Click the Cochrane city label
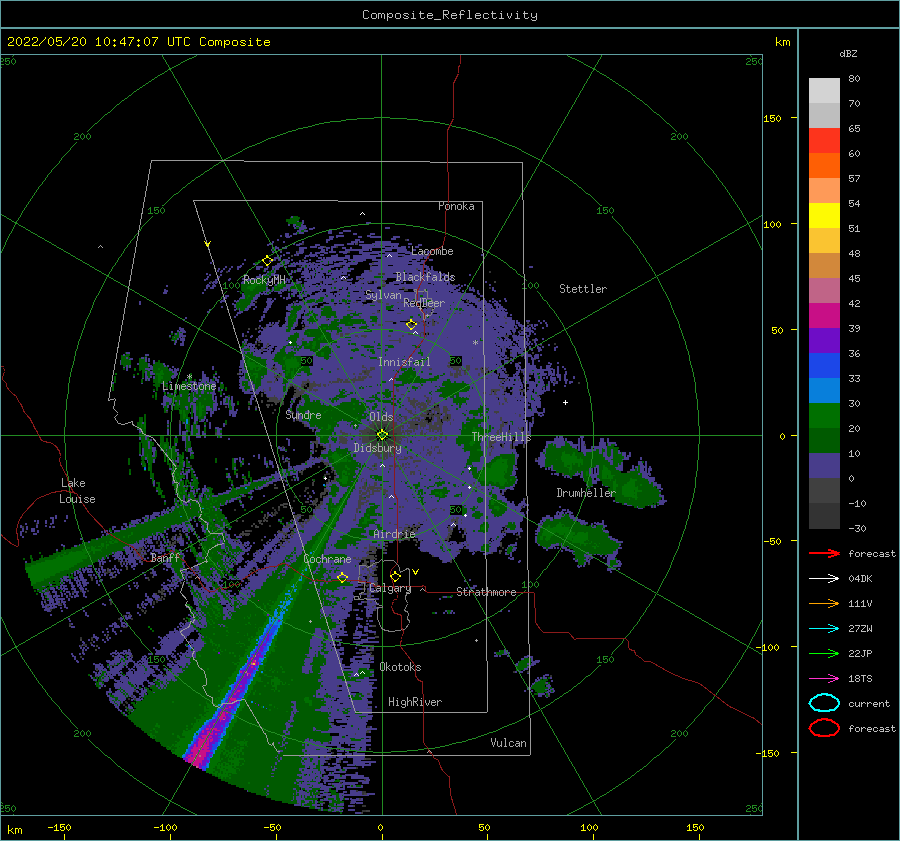The height and width of the screenshot is (841, 900). coord(327,559)
